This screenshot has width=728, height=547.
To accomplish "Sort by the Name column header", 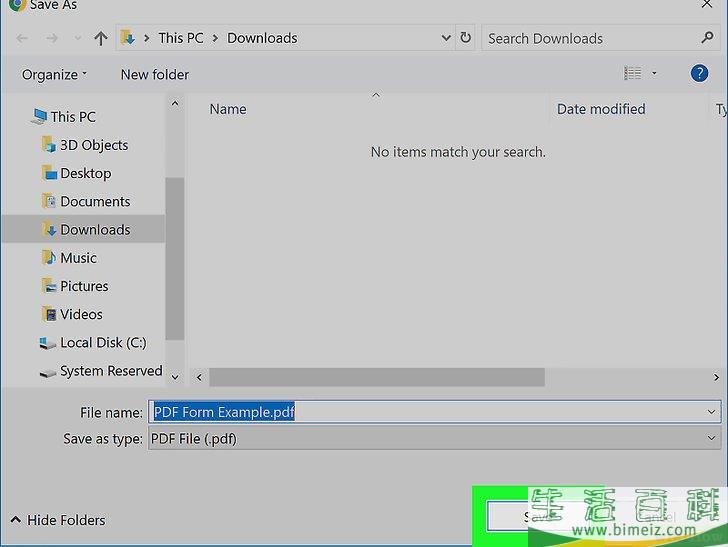I will pyautogui.click(x=228, y=109).
